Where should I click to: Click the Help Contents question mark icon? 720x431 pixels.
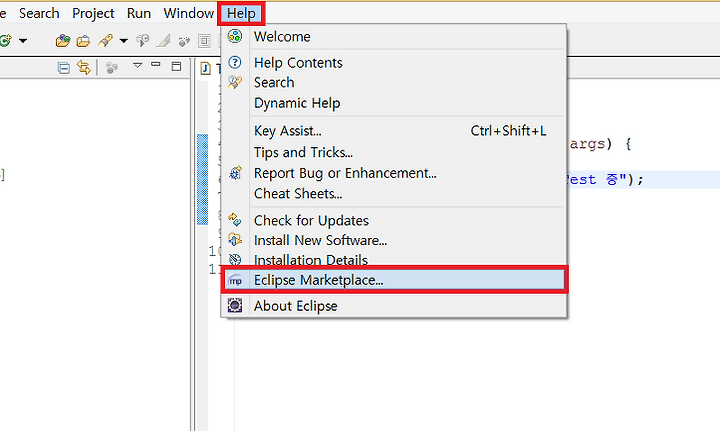(235, 62)
